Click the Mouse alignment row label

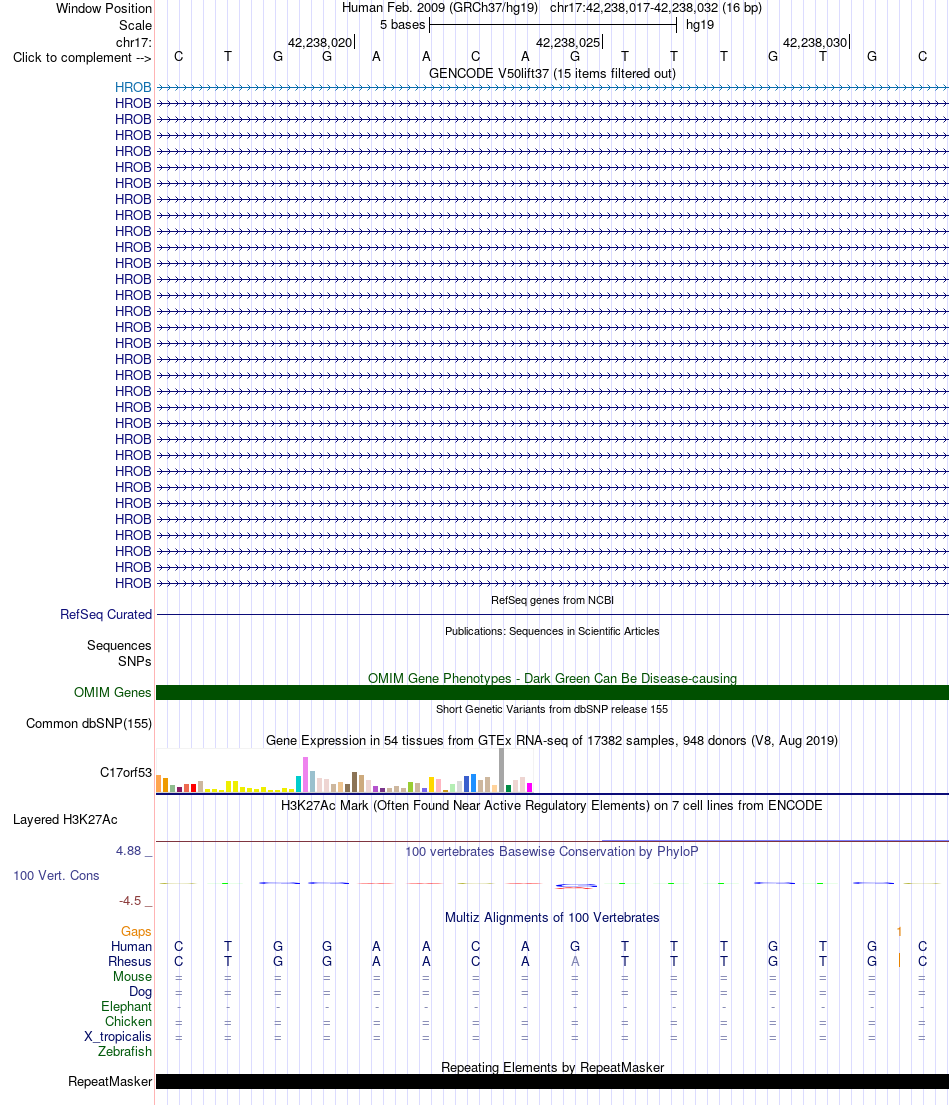click(132, 977)
